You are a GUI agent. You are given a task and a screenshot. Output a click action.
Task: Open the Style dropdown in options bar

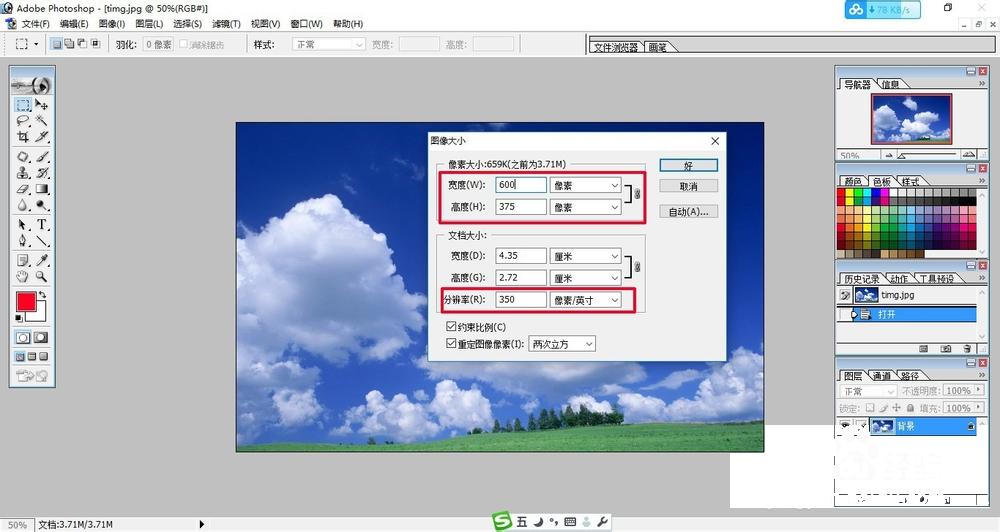[x=328, y=44]
